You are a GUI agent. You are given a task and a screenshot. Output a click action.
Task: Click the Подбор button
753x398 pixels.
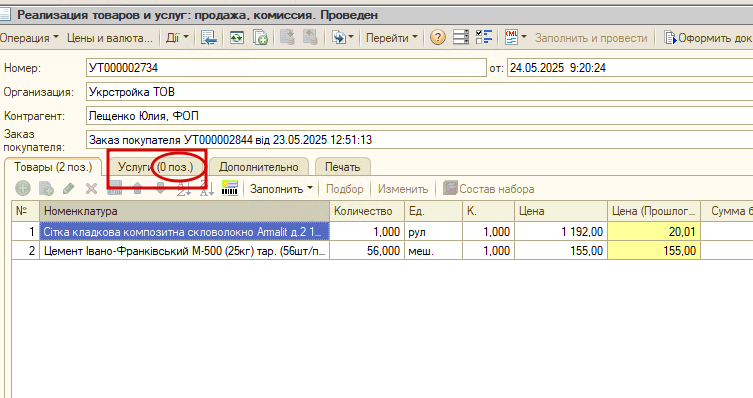pyautogui.click(x=345, y=189)
